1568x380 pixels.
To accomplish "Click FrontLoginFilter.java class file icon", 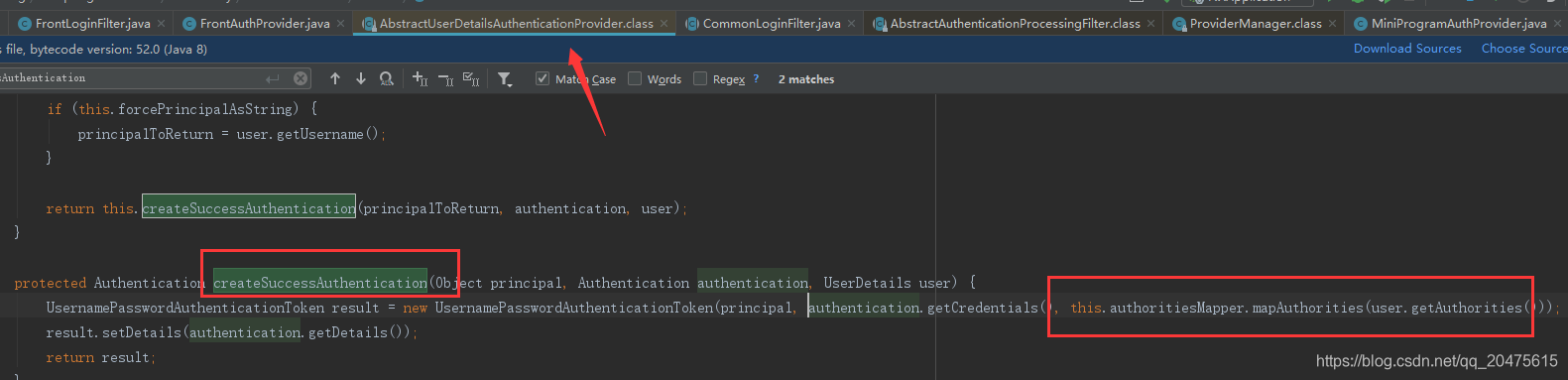I will [25, 23].
